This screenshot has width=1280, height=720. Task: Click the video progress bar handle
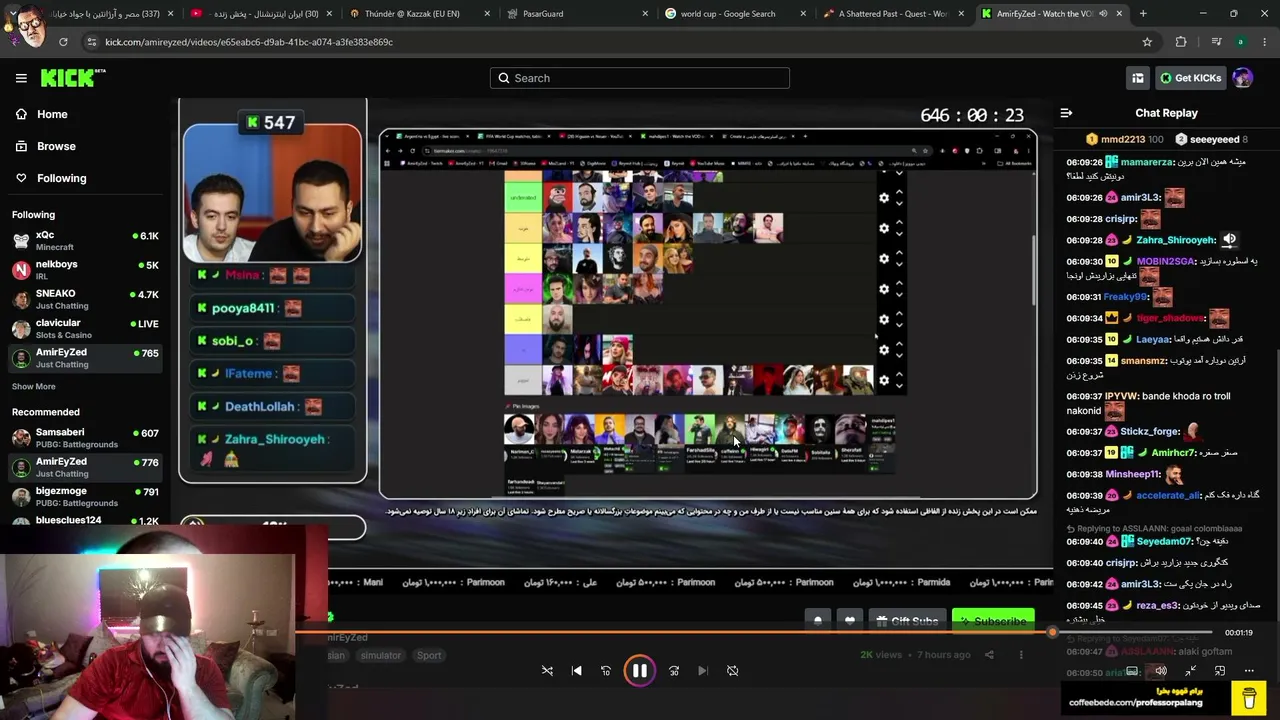[1052, 632]
